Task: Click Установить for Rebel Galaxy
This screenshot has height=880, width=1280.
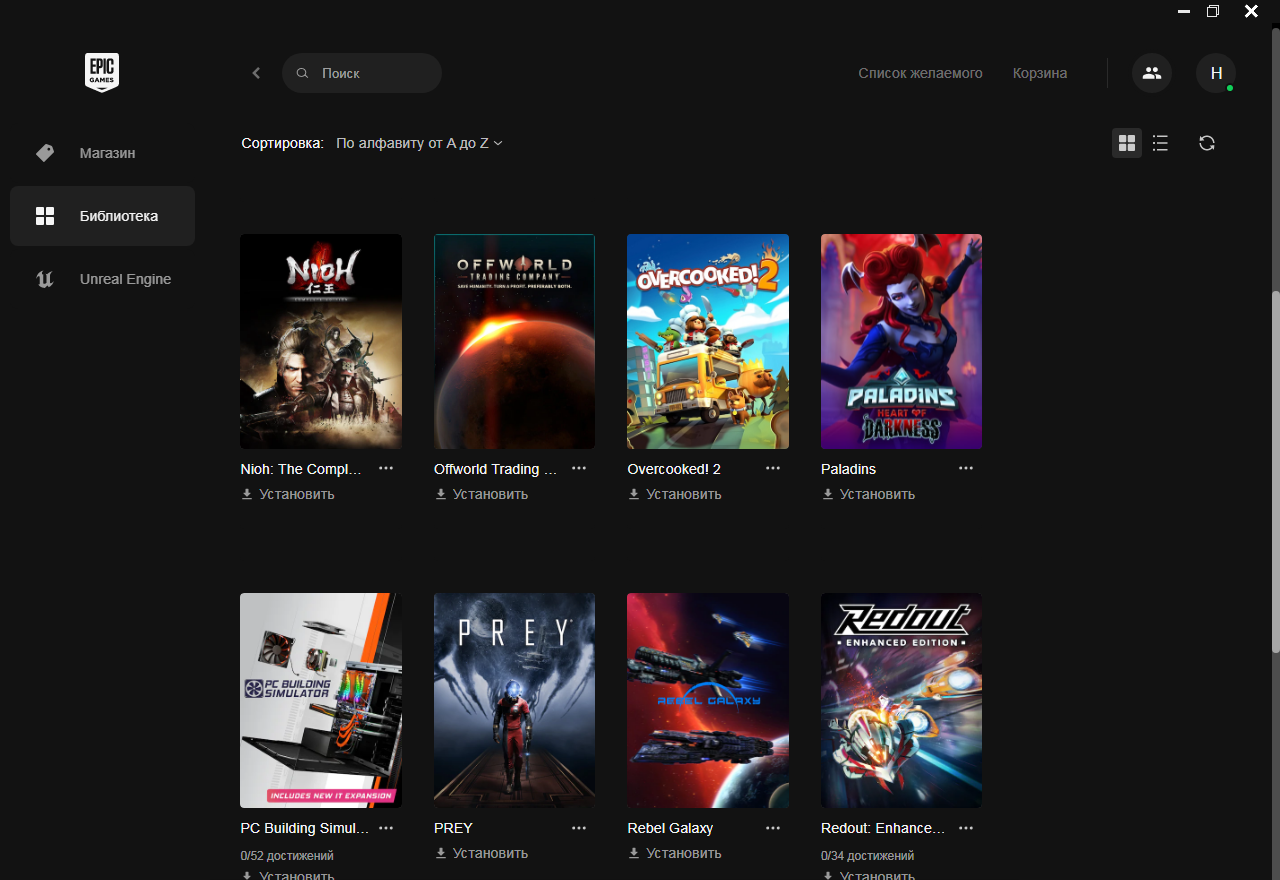Action: [x=684, y=853]
